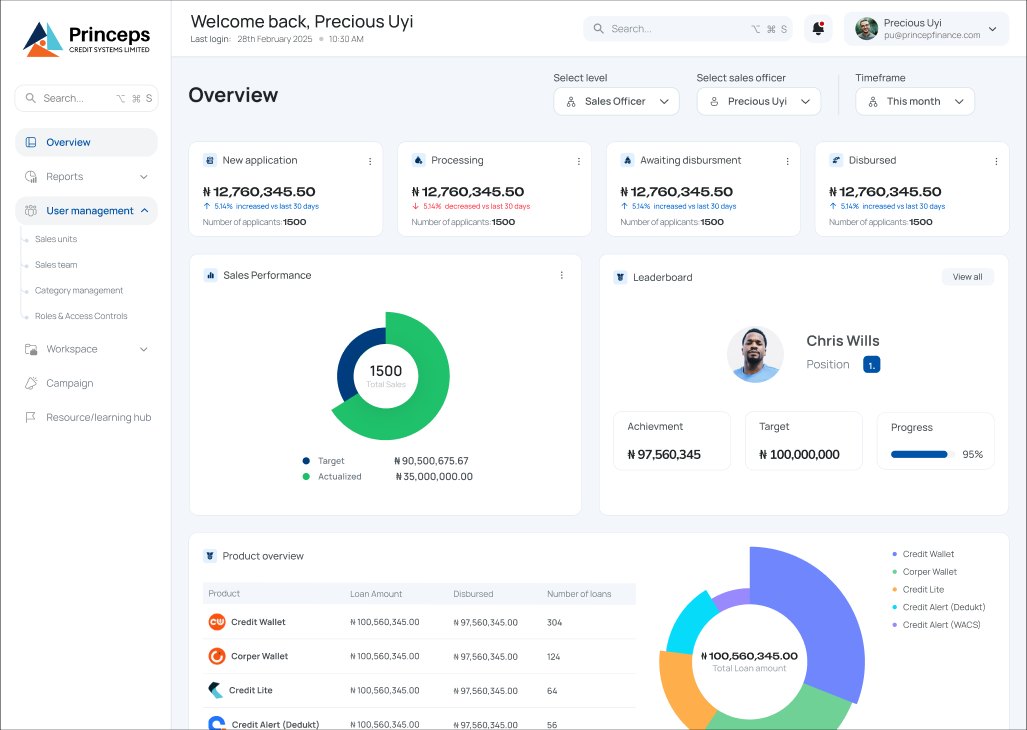Click the Achievment value ₦97,560,345
The image size is (1027, 730).
pyautogui.click(x=664, y=454)
